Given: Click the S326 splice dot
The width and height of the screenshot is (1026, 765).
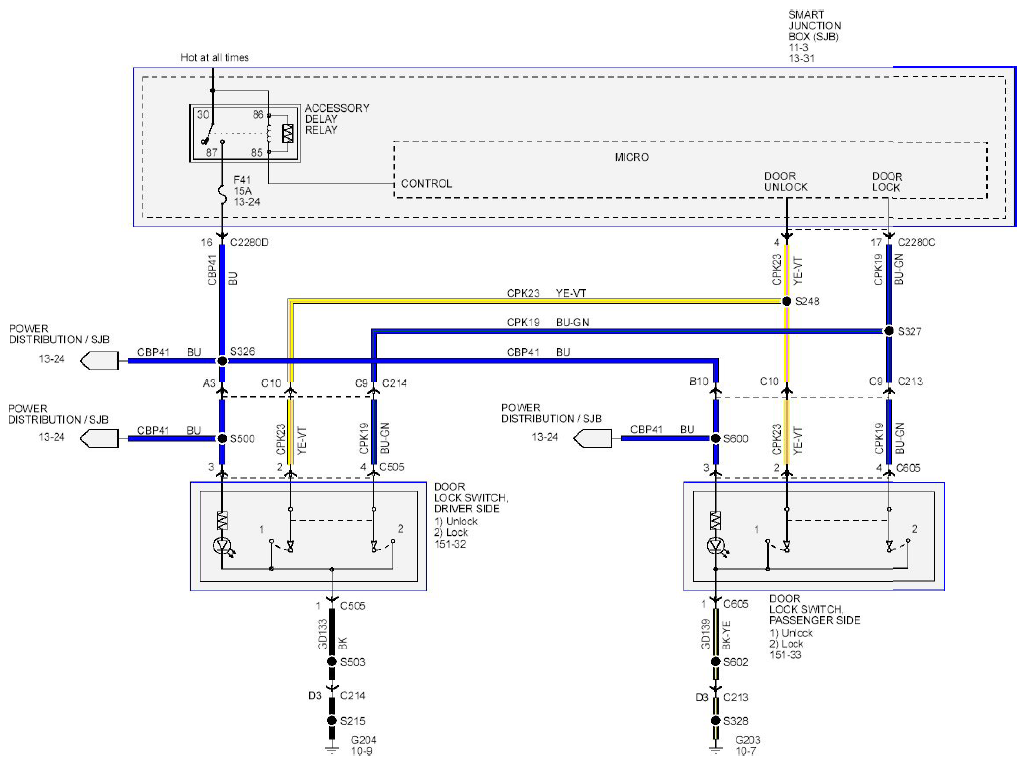Looking at the screenshot, I should (x=222, y=361).
